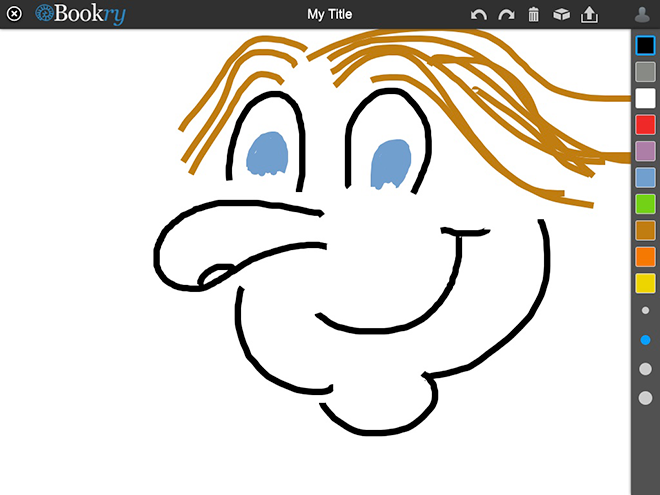The width and height of the screenshot is (660, 495).
Task: Click the share upload icon
Action: (590, 14)
